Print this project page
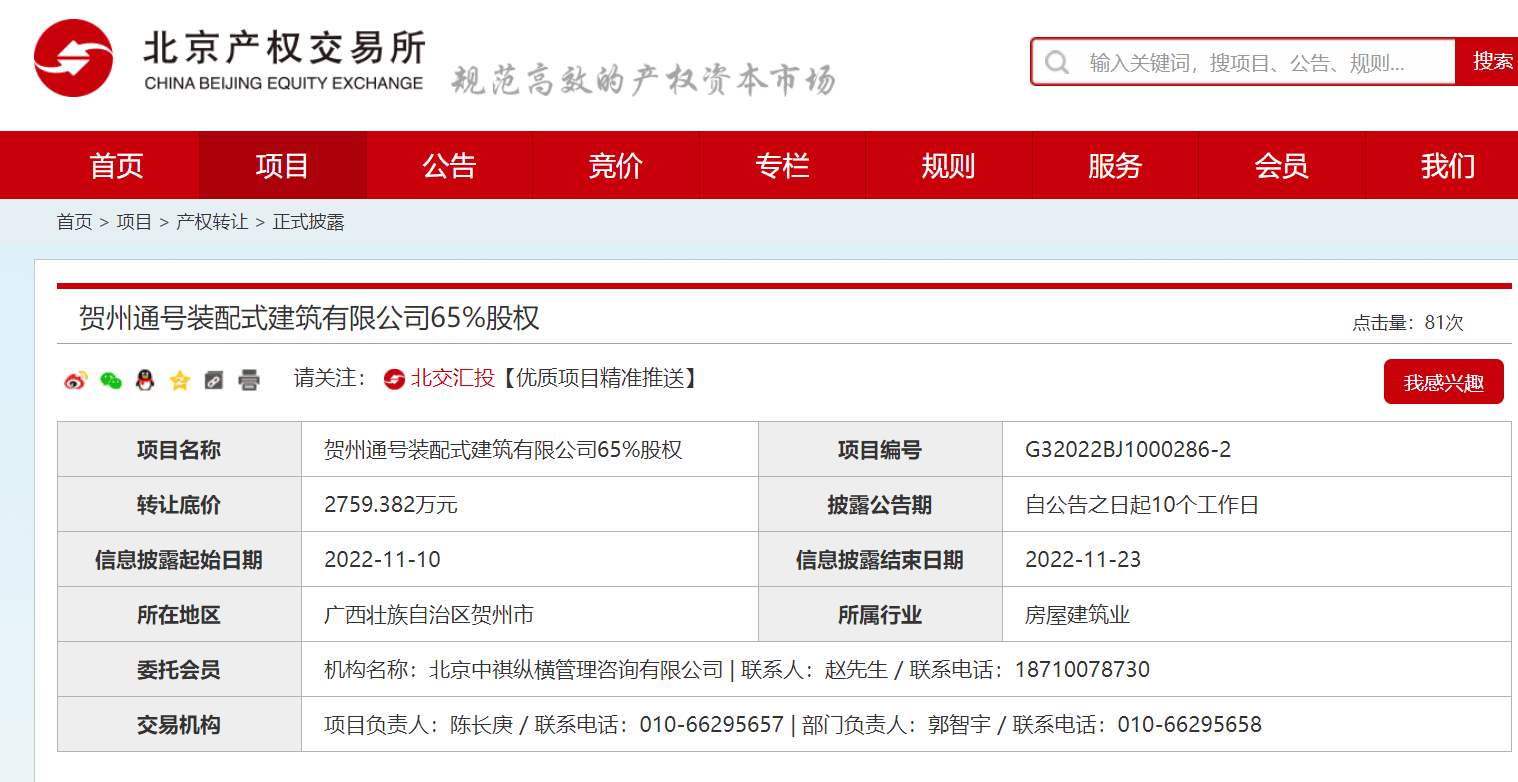1518x782 pixels. pos(247,380)
